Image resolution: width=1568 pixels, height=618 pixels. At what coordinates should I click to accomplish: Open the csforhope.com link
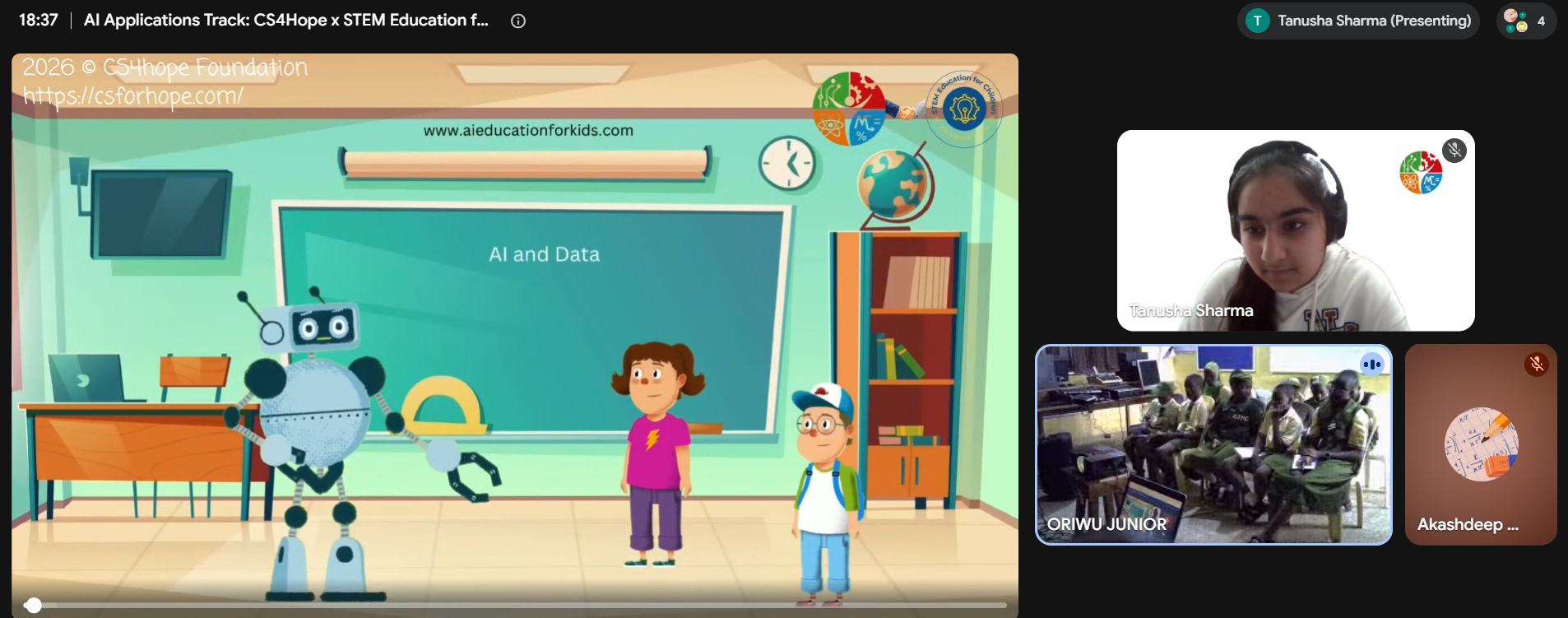click(x=133, y=96)
